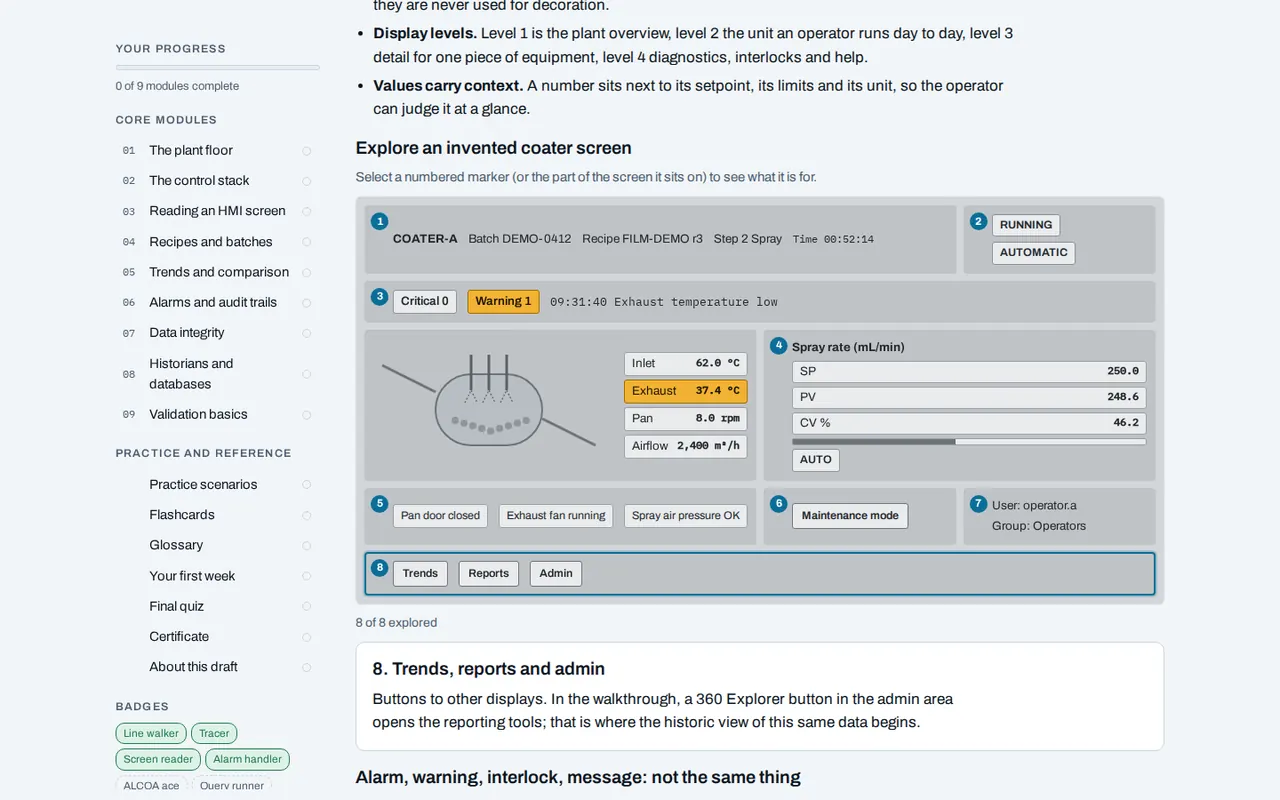1280x800 pixels.
Task: Open The control stack module
Action: pos(217,181)
